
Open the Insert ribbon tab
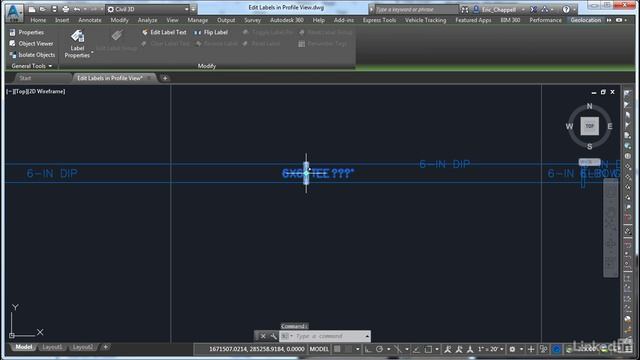pyautogui.click(x=62, y=20)
